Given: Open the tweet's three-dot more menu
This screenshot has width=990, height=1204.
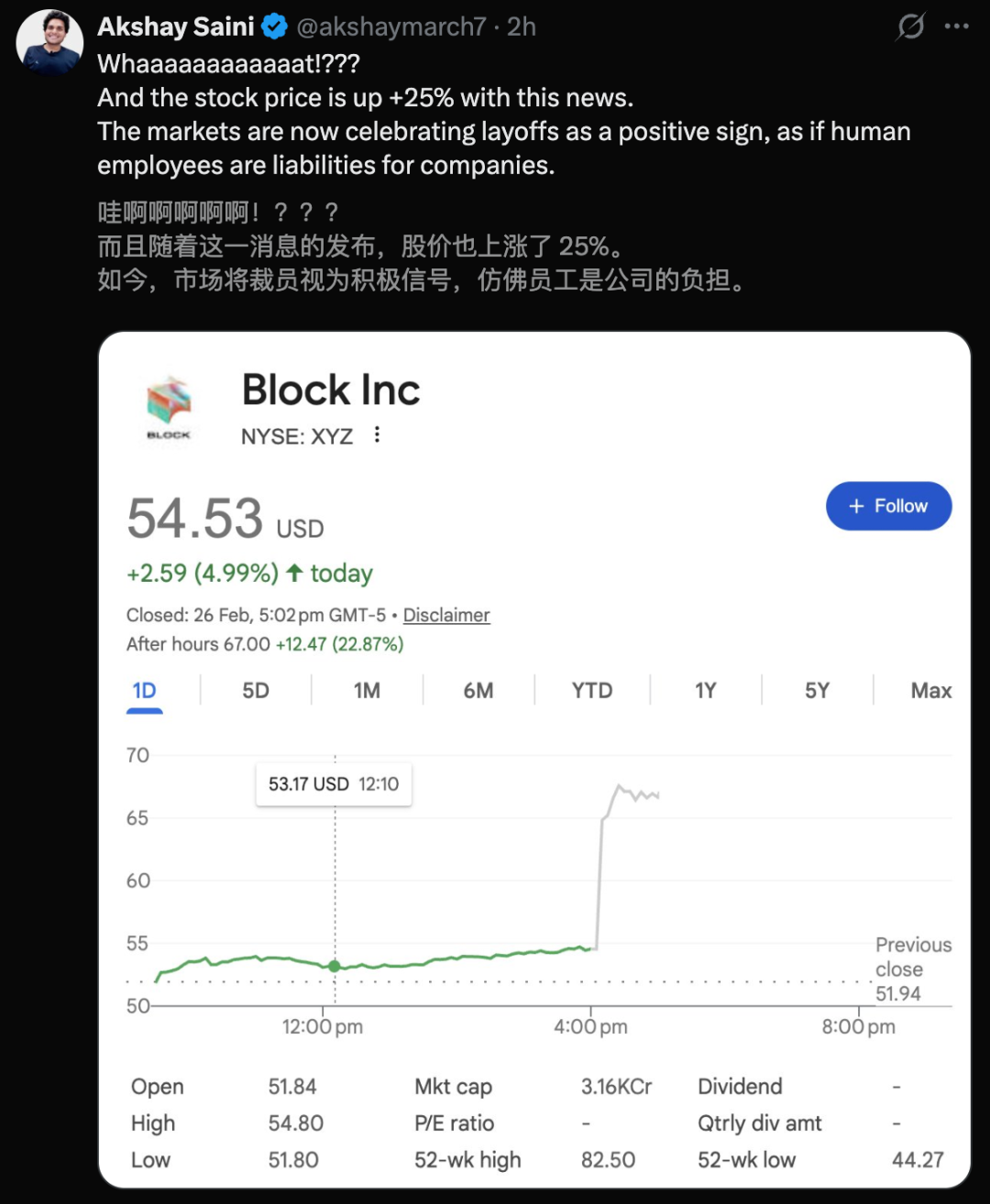Looking at the screenshot, I should point(956,27).
